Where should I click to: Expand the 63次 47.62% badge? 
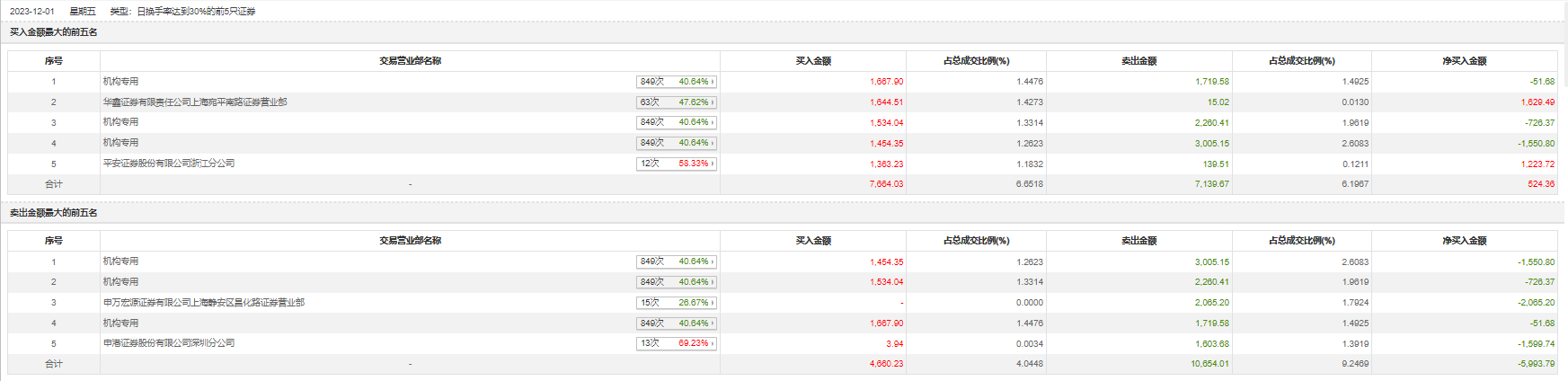pyautogui.click(x=676, y=102)
